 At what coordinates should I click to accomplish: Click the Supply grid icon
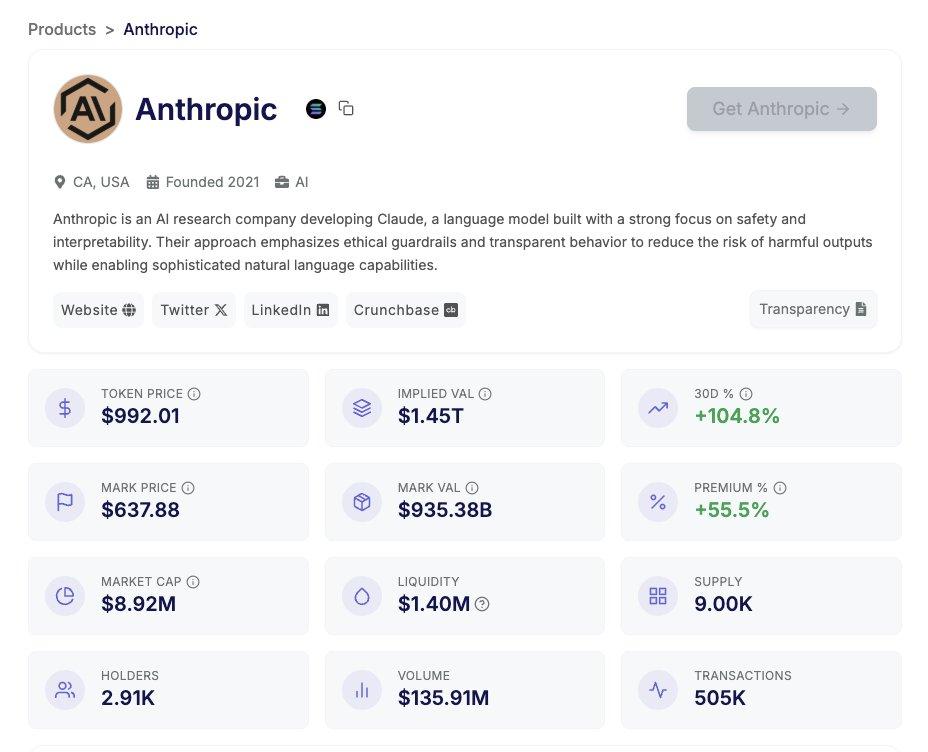tap(658, 596)
